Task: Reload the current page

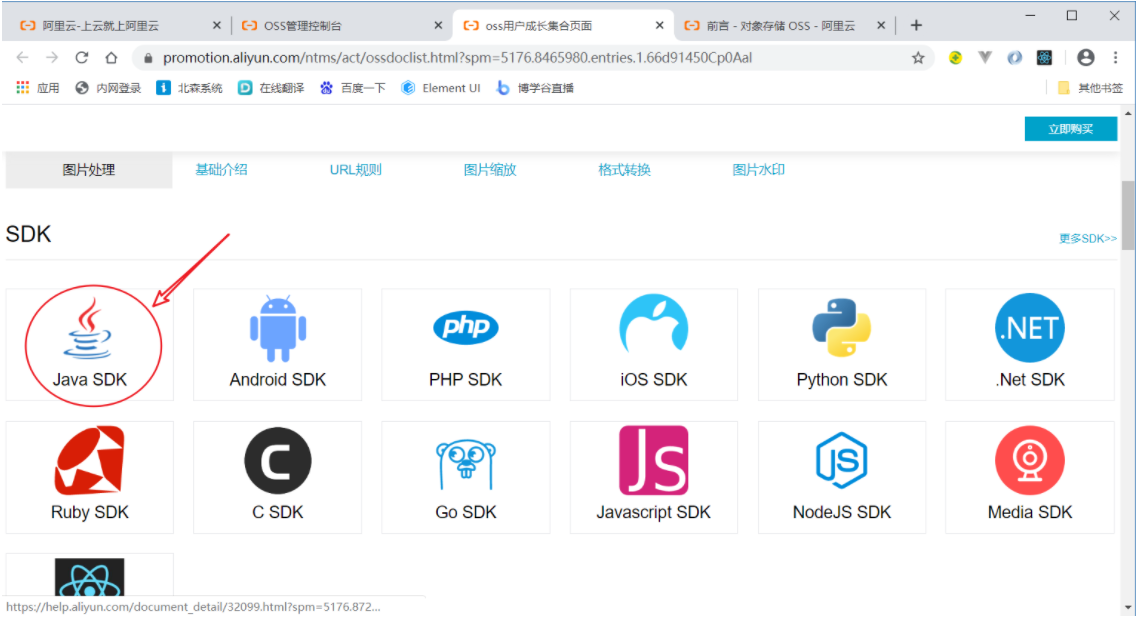Action: [82, 57]
